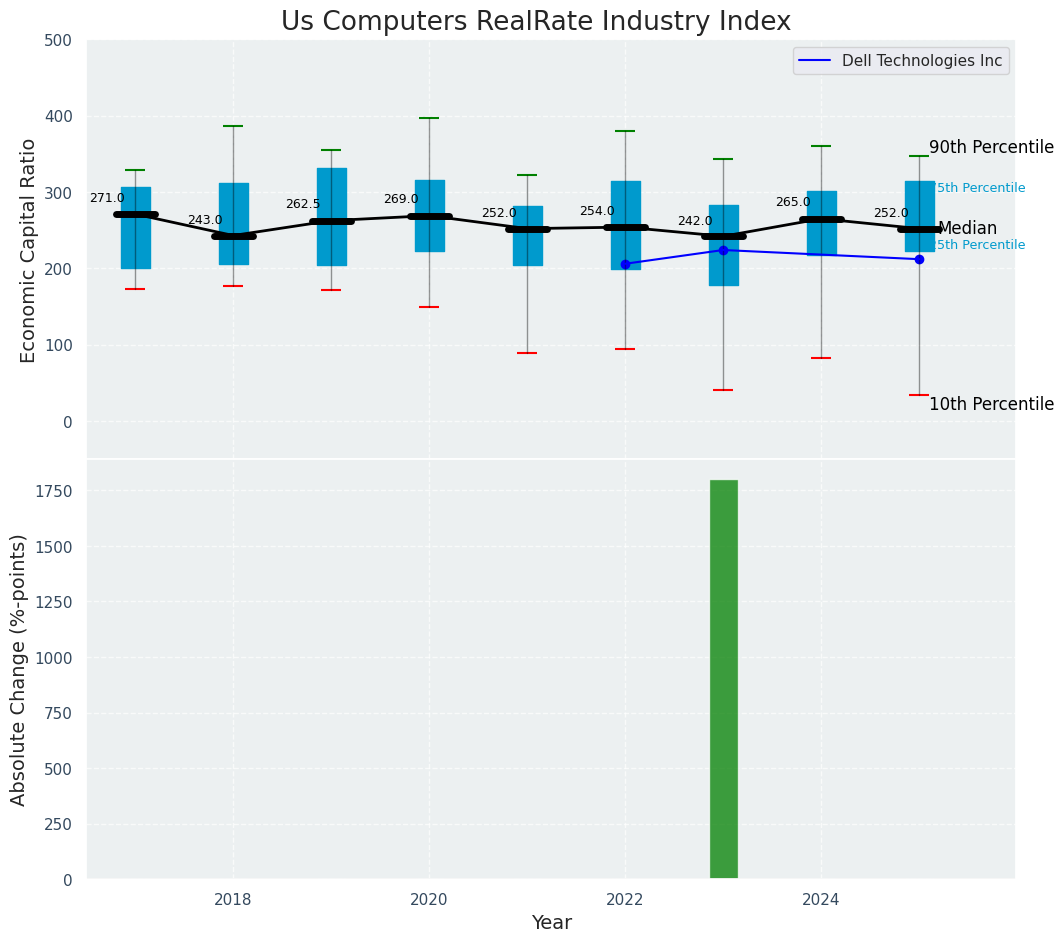Click the Median annotation on the right
This screenshot has height=942, width=1064.
pyautogui.click(x=967, y=229)
